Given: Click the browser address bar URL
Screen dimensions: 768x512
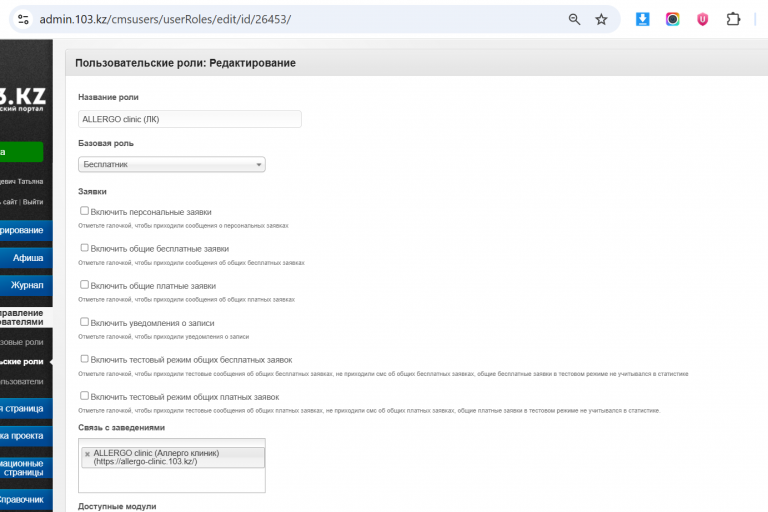Looking at the screenshot, I should coord(165,19).
